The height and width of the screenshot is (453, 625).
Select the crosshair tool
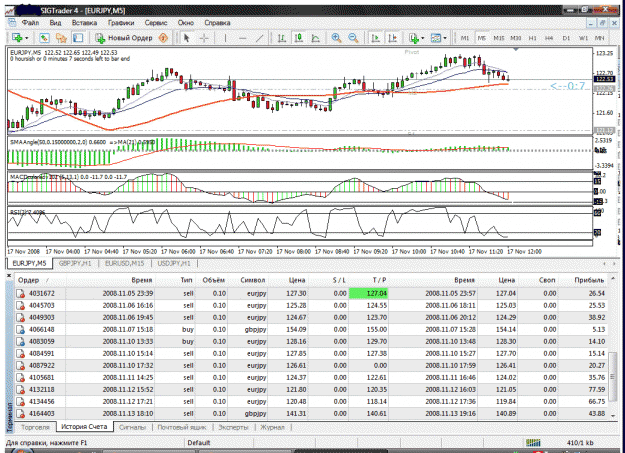click(204, 38)
